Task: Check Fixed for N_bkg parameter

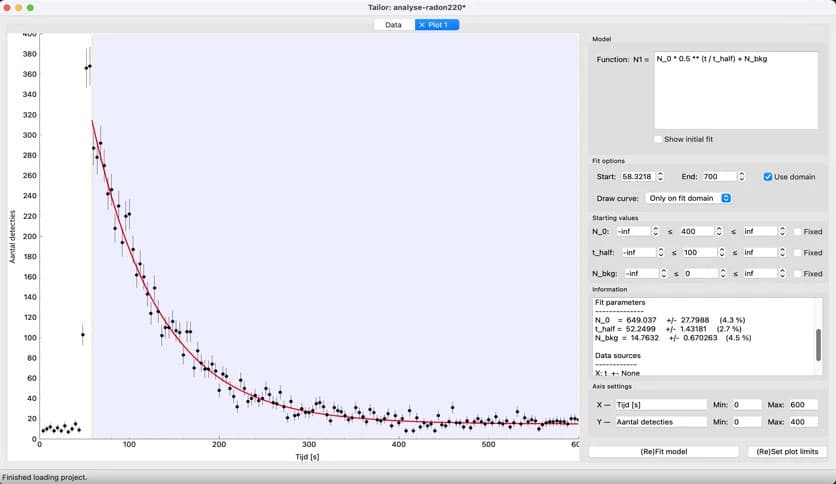Action: coord(798,273)
